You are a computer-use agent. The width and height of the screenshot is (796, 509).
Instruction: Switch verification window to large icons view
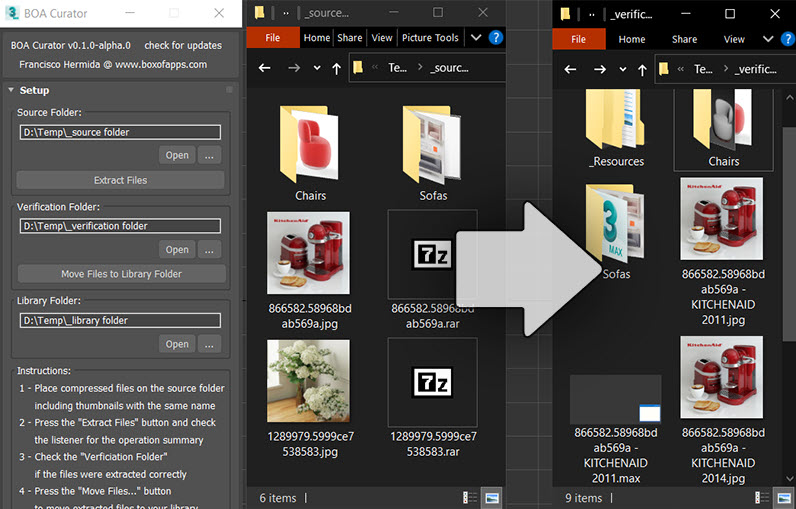coord(784,498)
